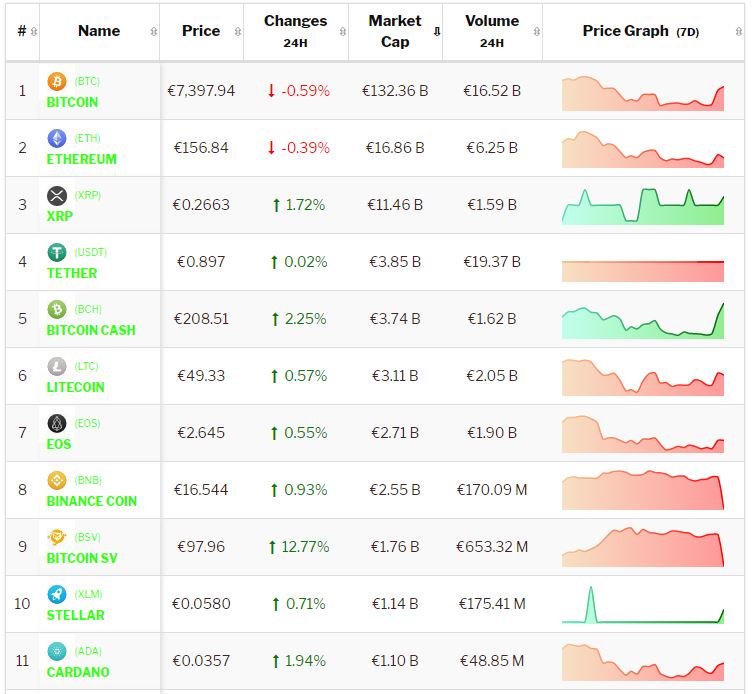Sort by rank number column arrows

pos(35,32)
